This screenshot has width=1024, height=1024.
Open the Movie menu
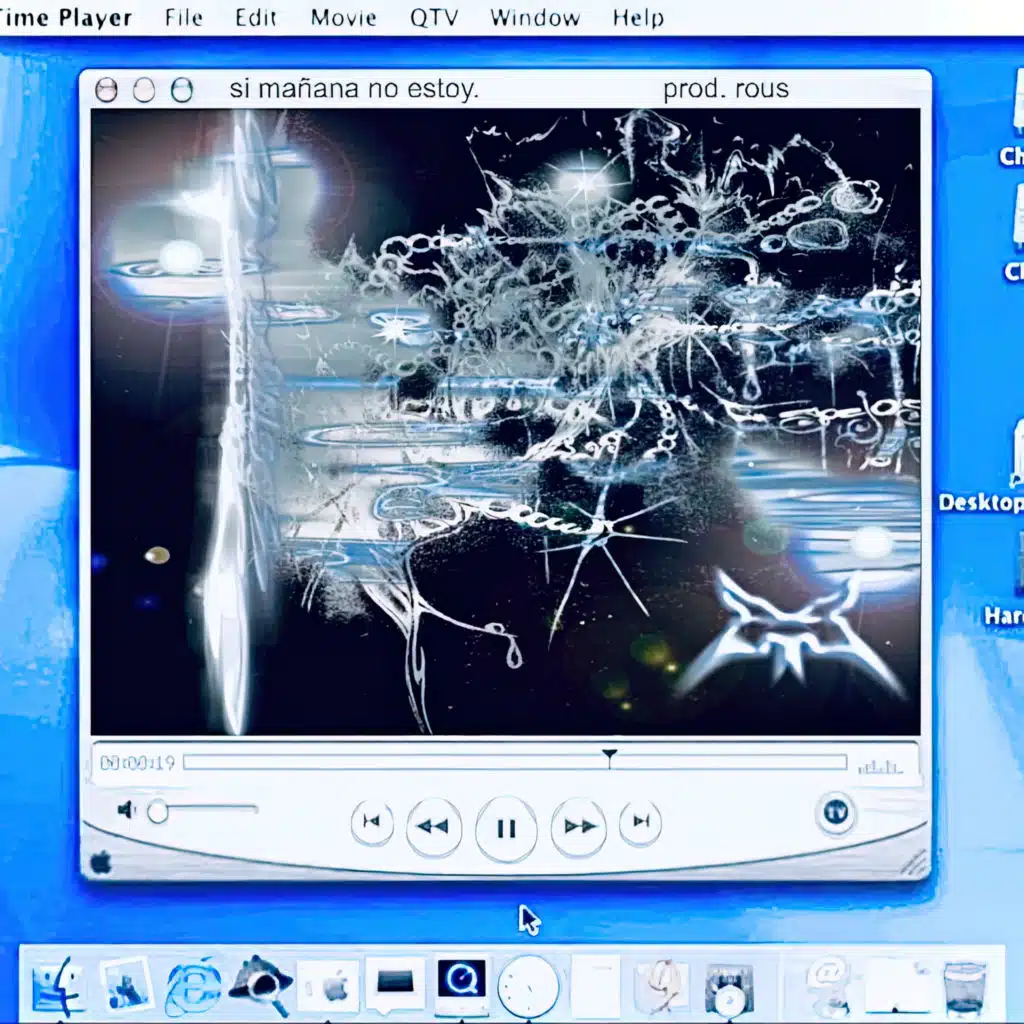tap(345, 17)
